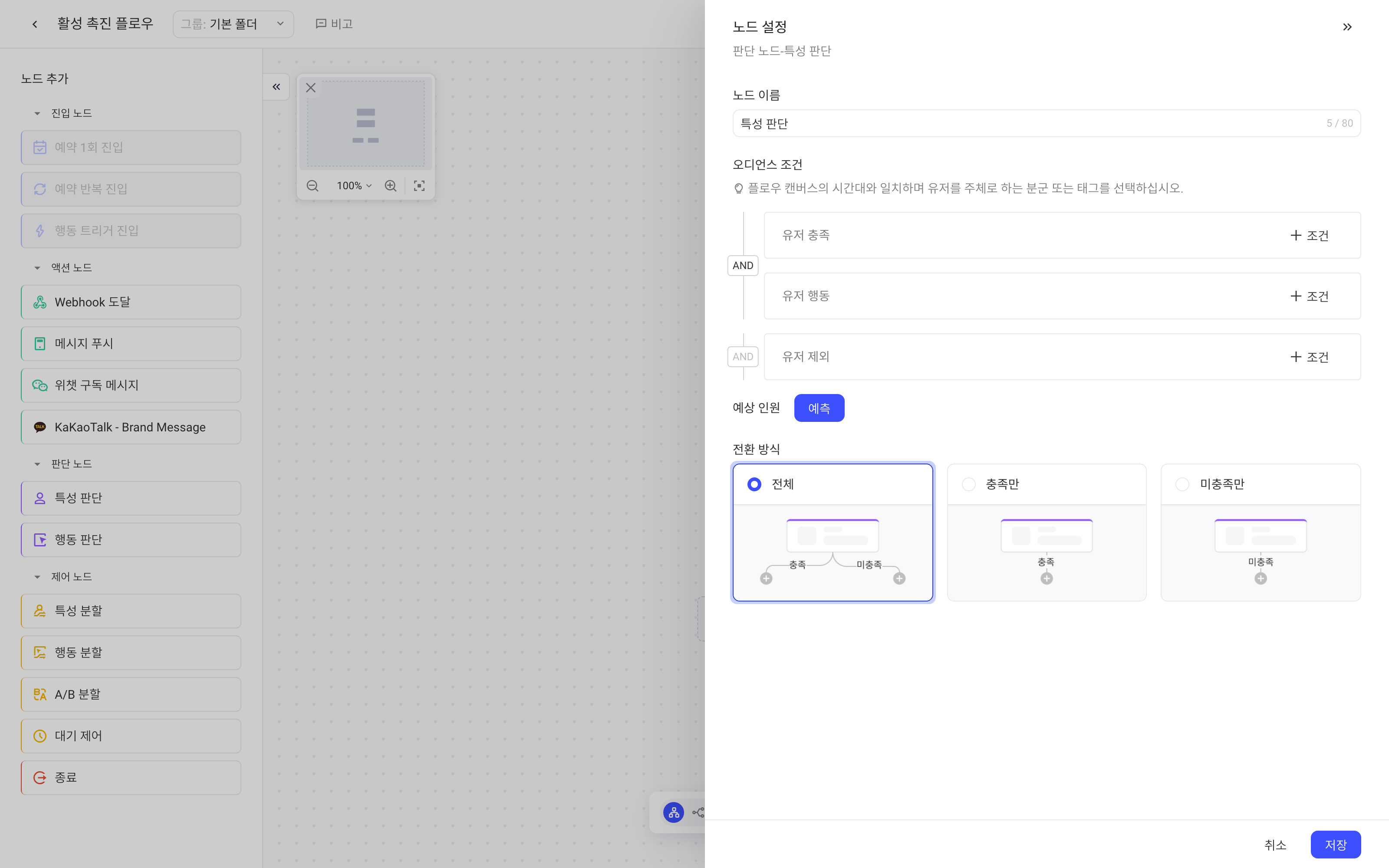Viewport: 1389px width, 868px height.
Task: Select the 대기 제어 wait node
Action: point(131,736)
